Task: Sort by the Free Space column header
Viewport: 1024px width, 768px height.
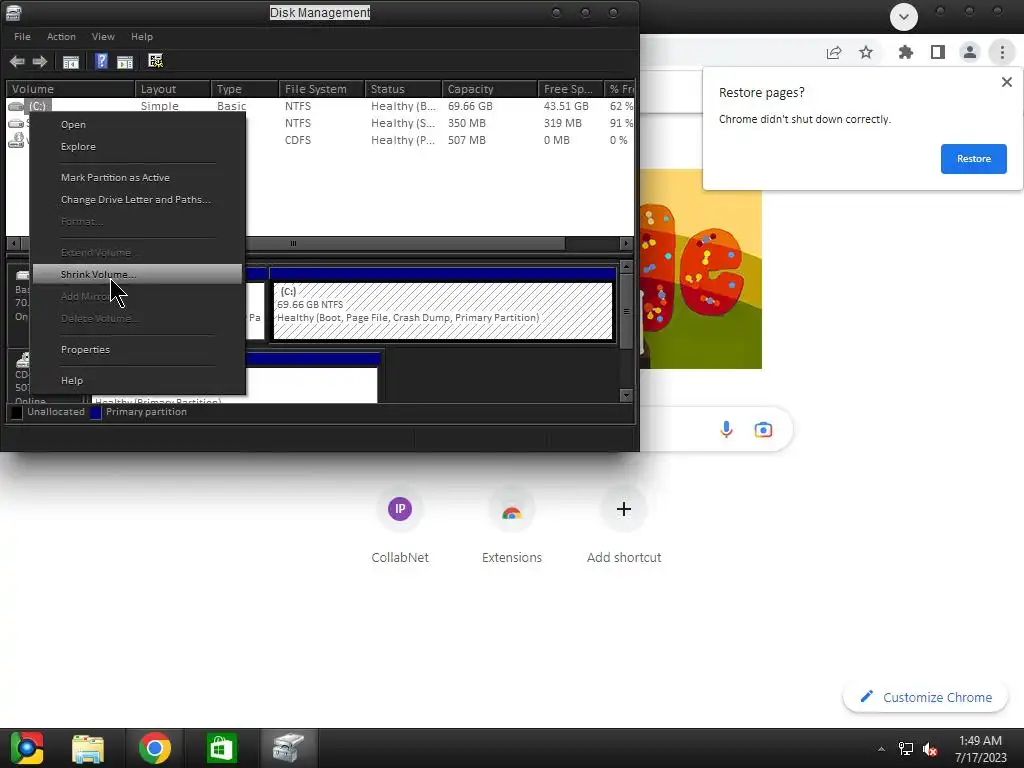Action: tap(571, 89)
